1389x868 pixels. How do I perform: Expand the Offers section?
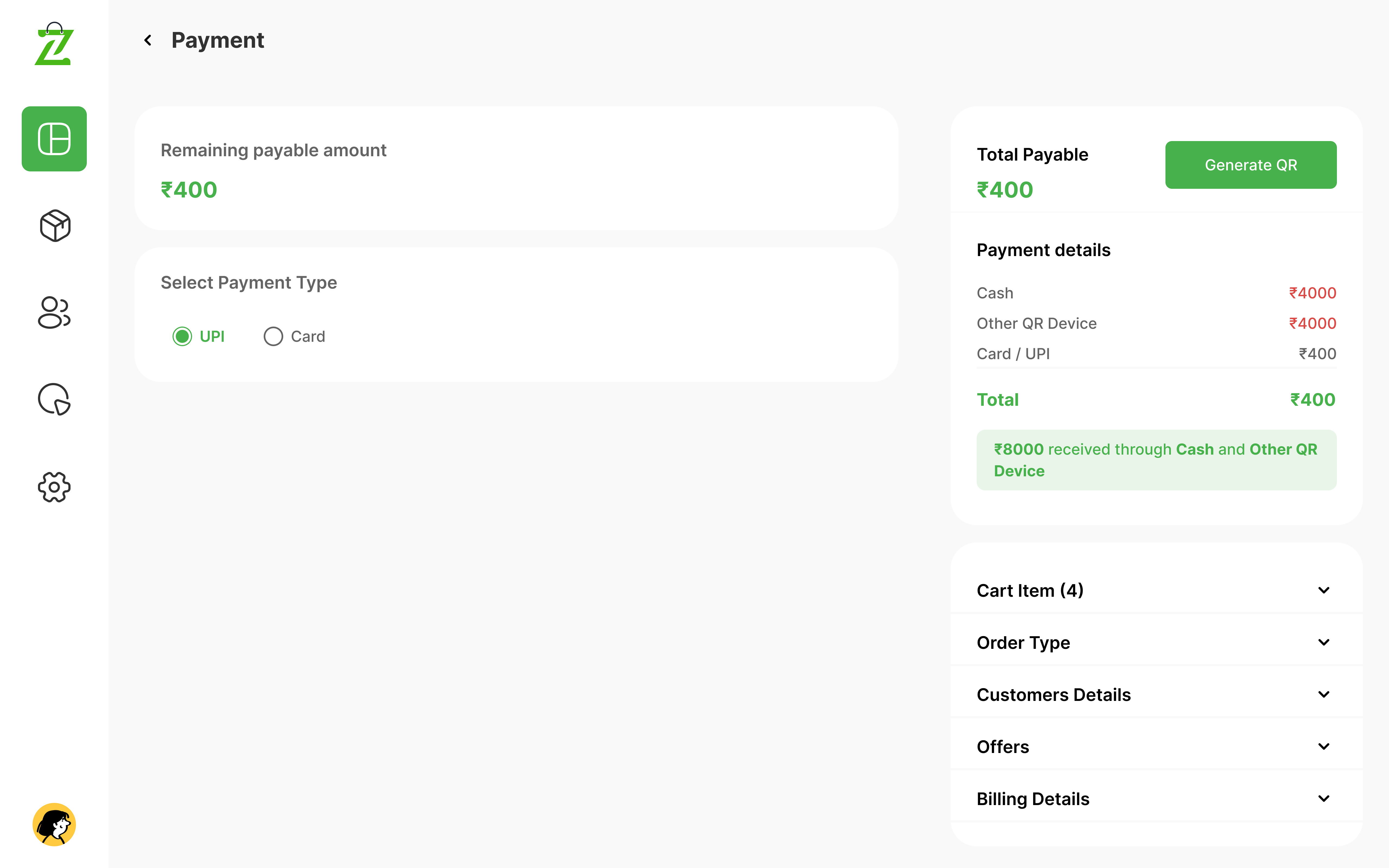1157,746
